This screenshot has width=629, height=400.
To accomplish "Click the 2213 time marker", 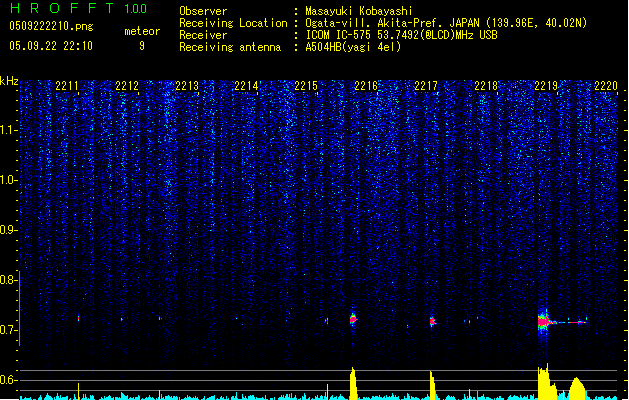I will click(187, 85).
